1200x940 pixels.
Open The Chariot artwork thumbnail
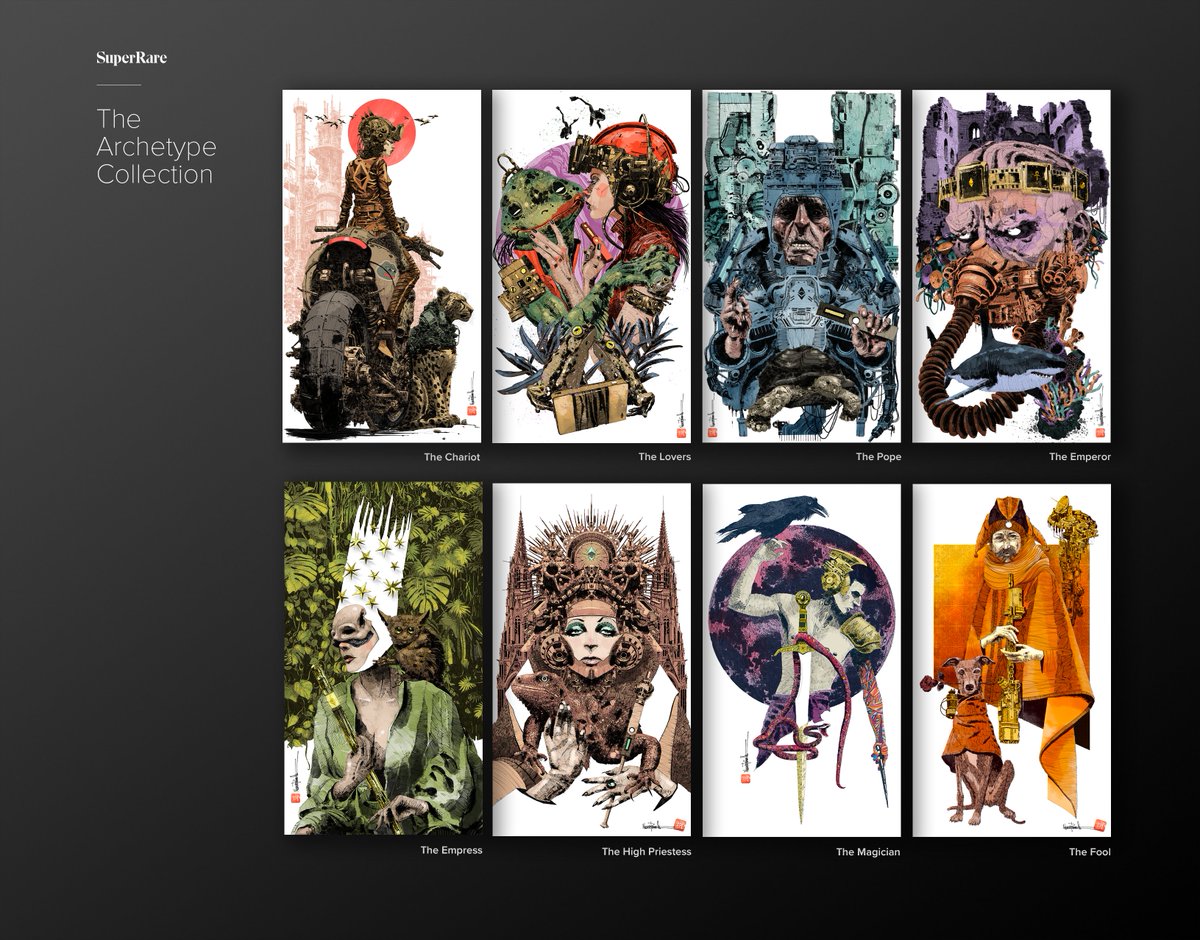[x=382, y=266]
